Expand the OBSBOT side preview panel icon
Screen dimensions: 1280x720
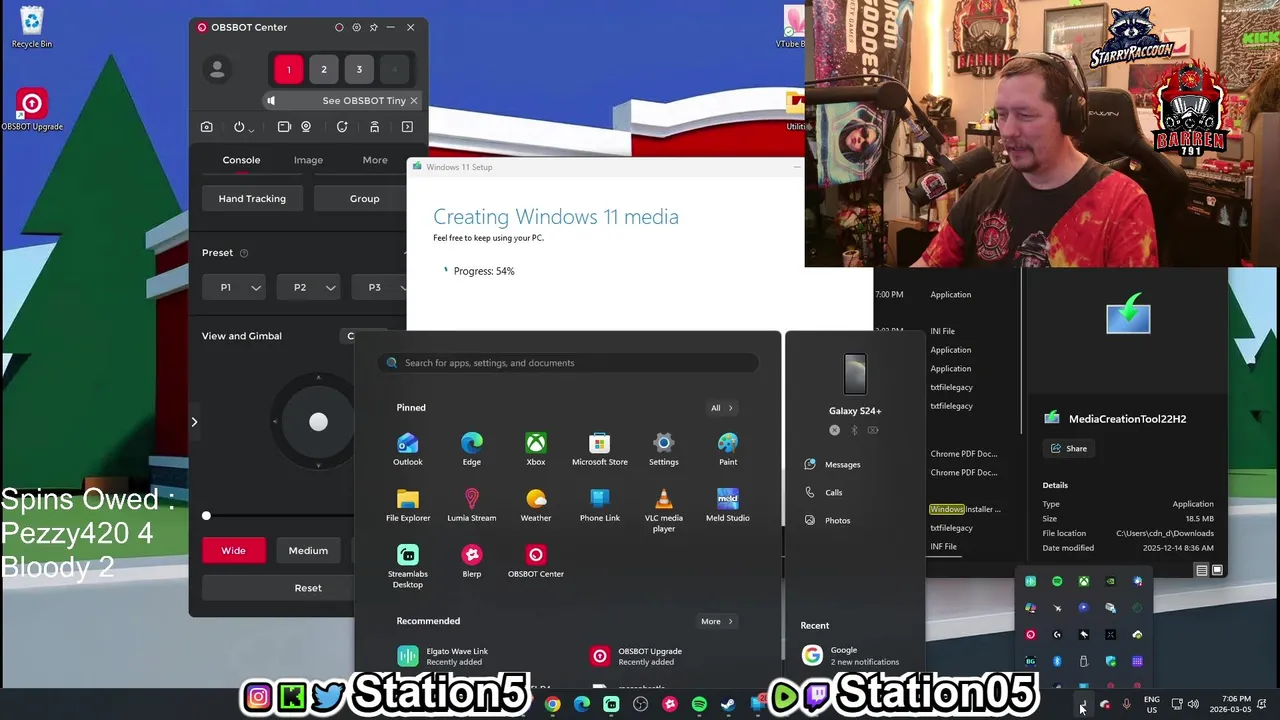pos(407,127)
